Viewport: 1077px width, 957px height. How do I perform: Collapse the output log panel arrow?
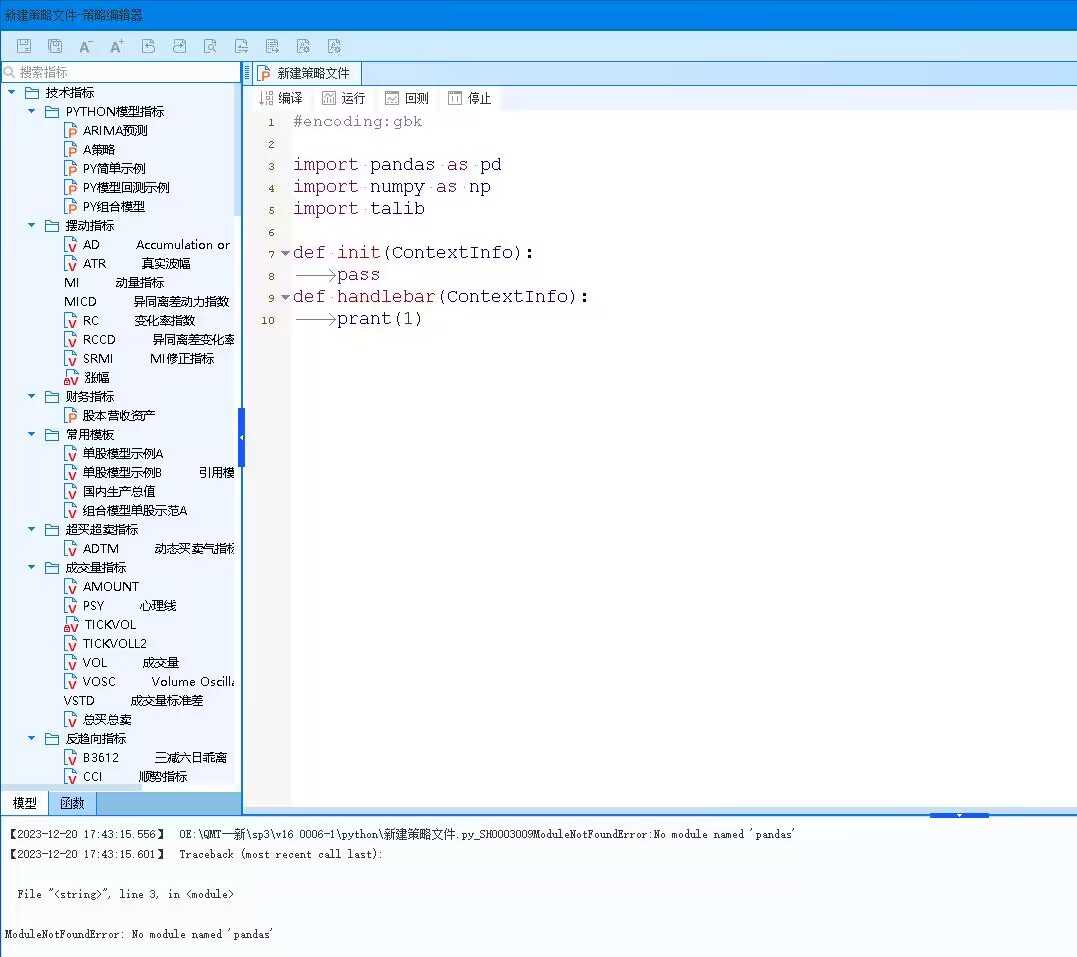point(959,815)
